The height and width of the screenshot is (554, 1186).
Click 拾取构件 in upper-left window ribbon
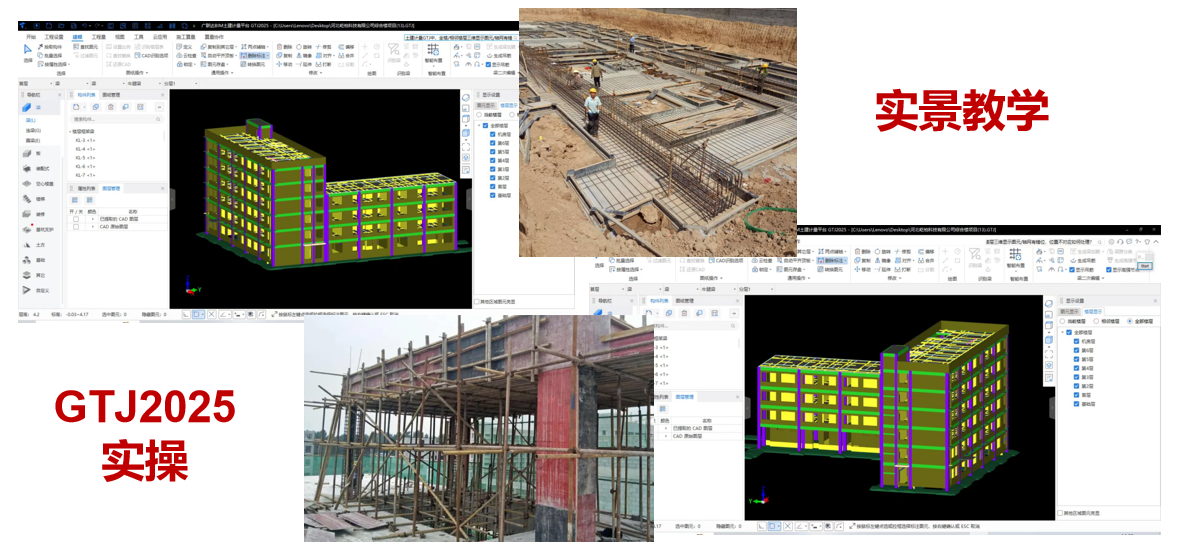pos(52,47)
